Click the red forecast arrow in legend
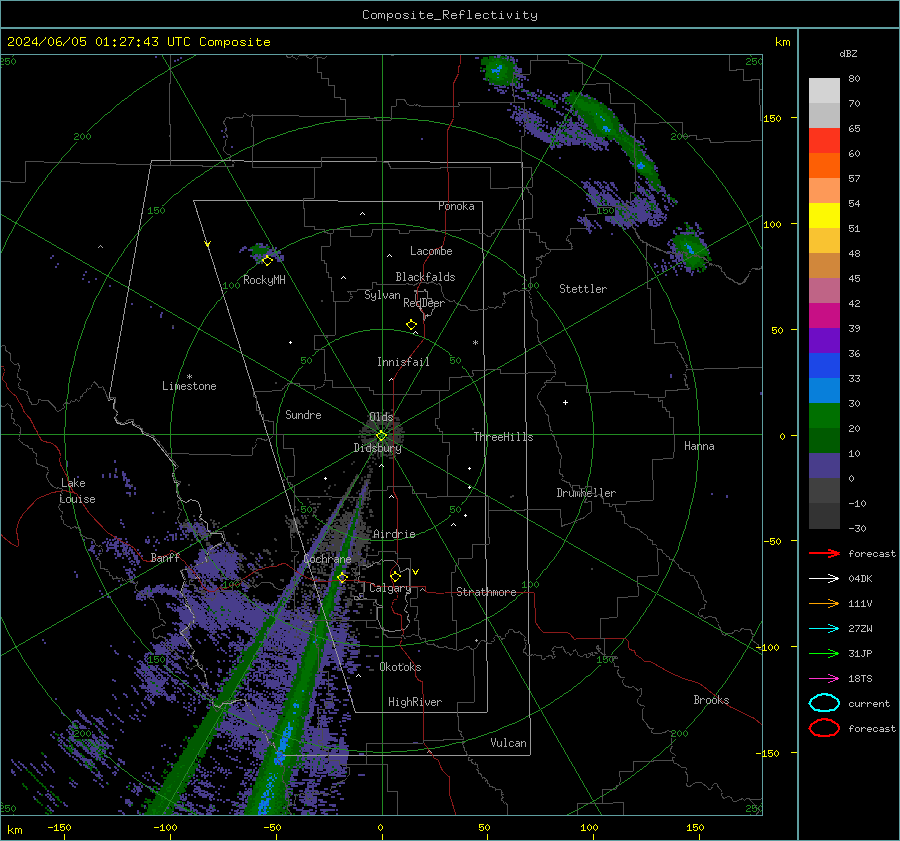 824,553
